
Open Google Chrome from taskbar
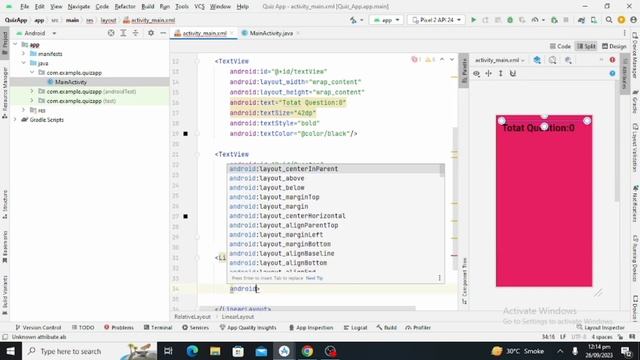(x=307, y=351)
